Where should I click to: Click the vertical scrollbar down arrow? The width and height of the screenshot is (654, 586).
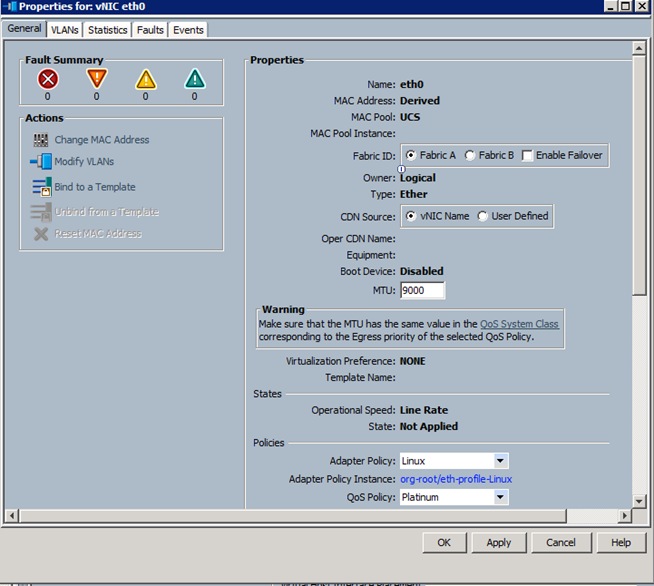(x=639, y=501)
